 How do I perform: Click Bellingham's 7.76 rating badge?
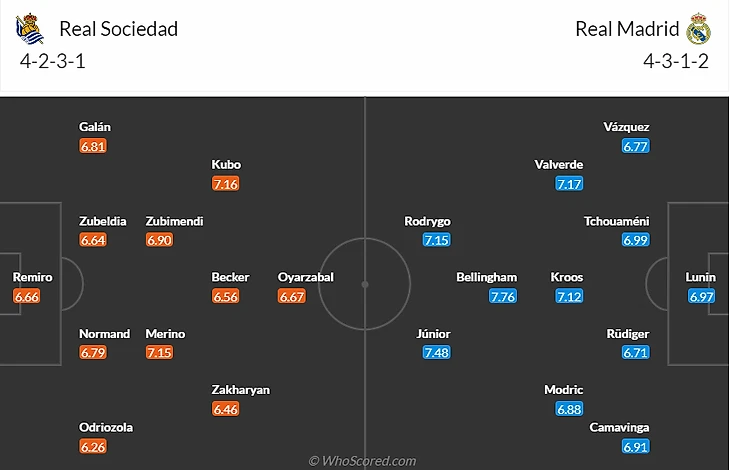[x=504, y=296]
